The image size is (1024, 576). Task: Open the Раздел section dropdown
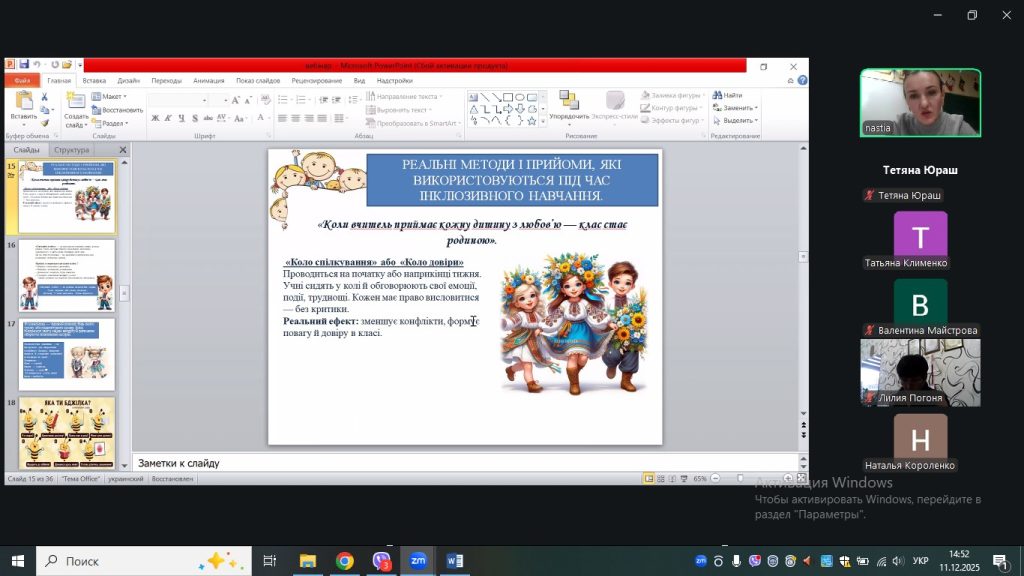coord(112,123)
